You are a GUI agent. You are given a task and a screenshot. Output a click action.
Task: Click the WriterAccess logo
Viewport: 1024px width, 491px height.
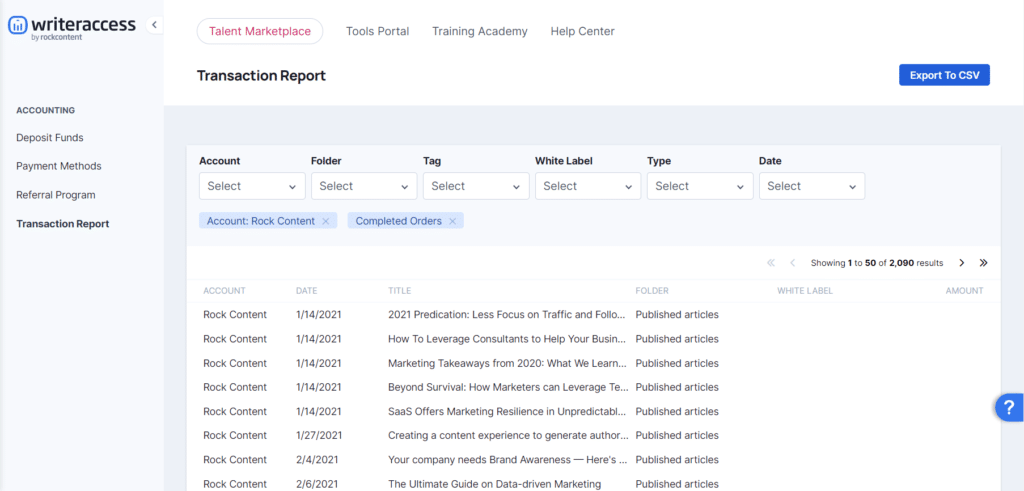[x=72, y=27]
